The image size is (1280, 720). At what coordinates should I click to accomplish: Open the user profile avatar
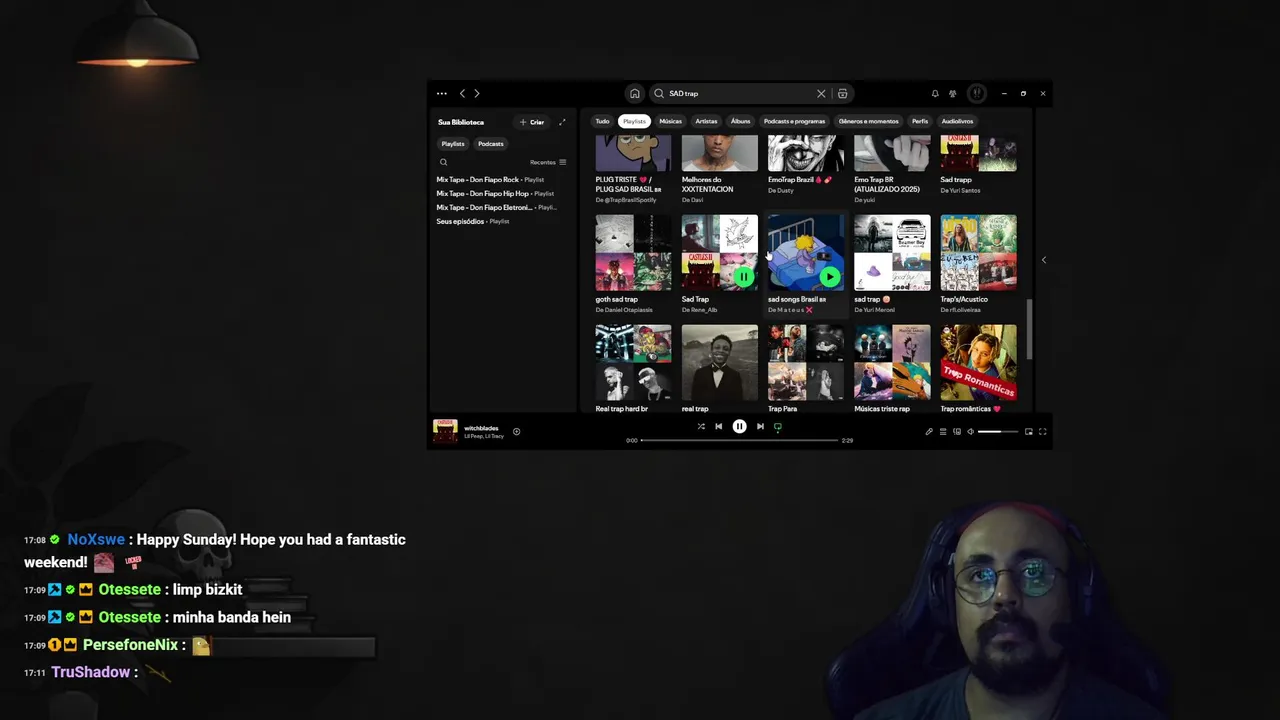click(x=977, y=93)
